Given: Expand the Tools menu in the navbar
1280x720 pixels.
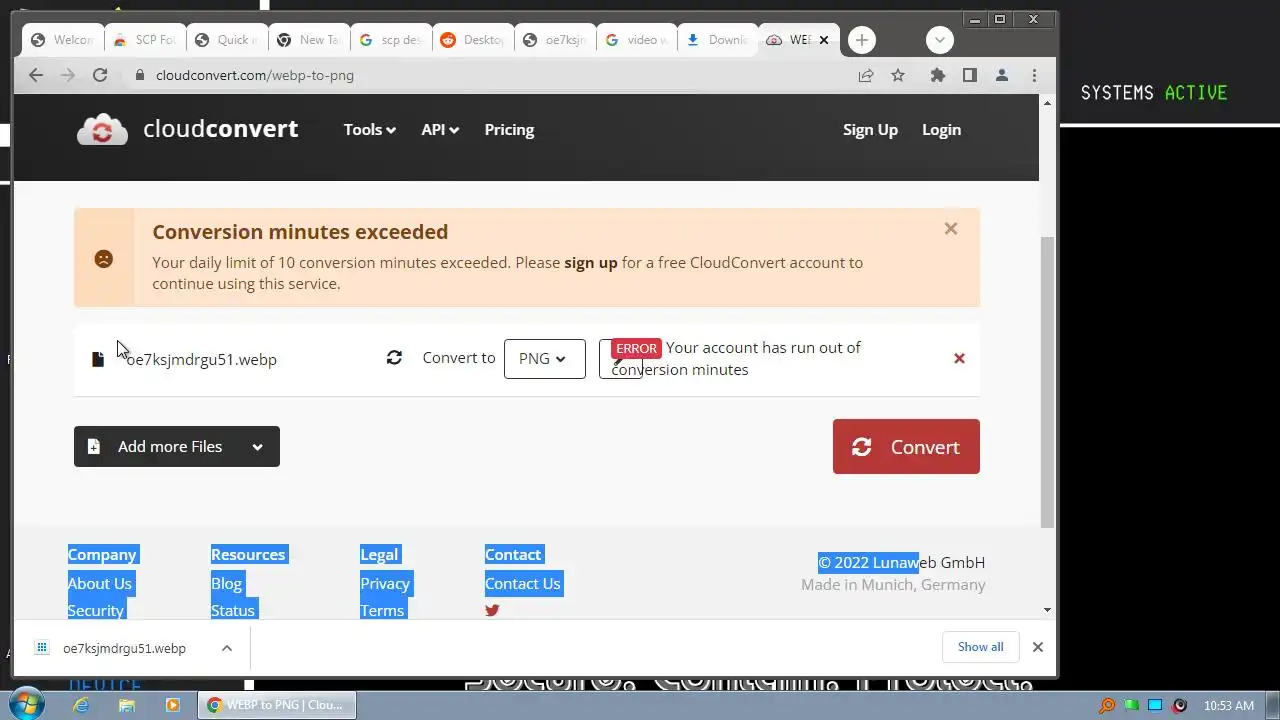Looking at the screenshot, I should click(x=370, y=130).
